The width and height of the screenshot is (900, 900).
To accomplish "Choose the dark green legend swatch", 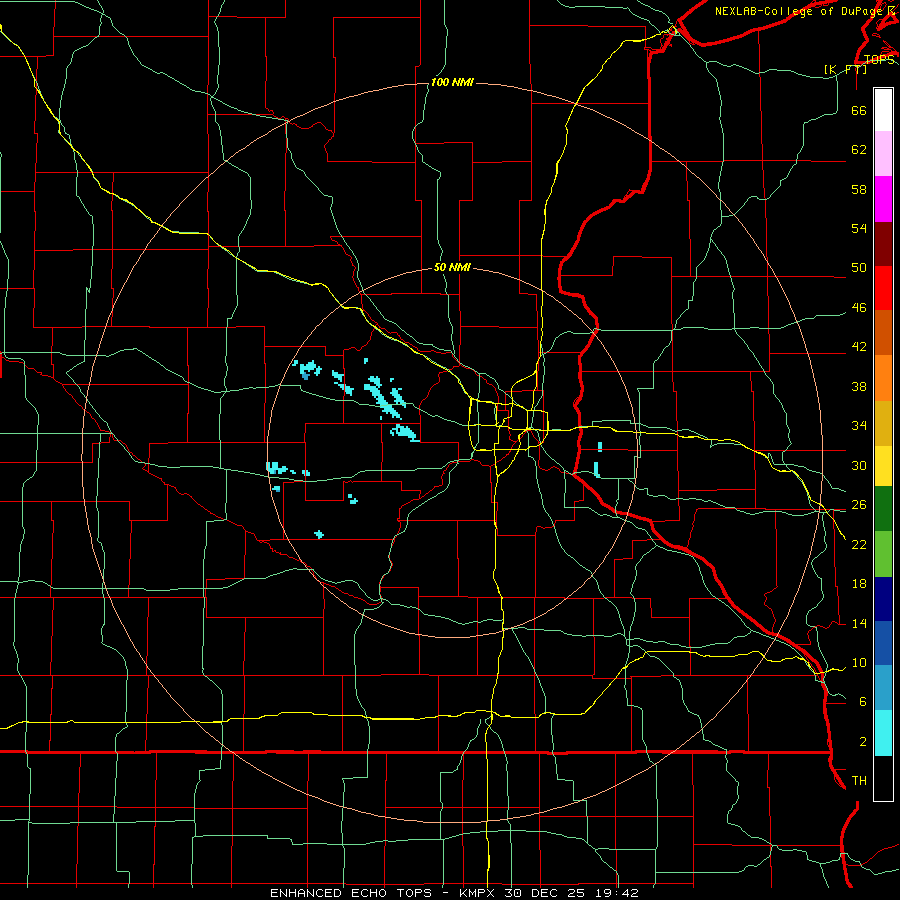I will (883, 509).
